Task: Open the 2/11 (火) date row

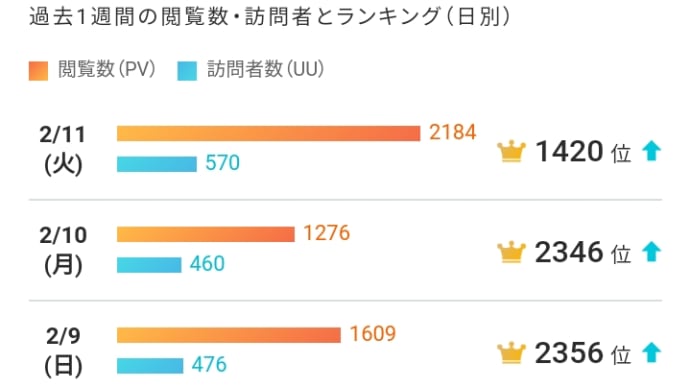Action: (345, 149)
